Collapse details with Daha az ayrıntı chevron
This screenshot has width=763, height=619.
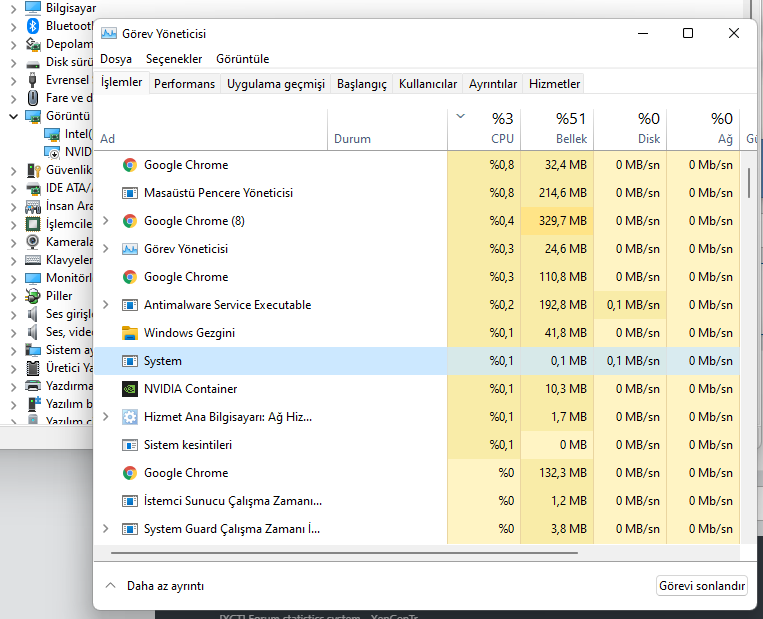[x=110, y=585]
